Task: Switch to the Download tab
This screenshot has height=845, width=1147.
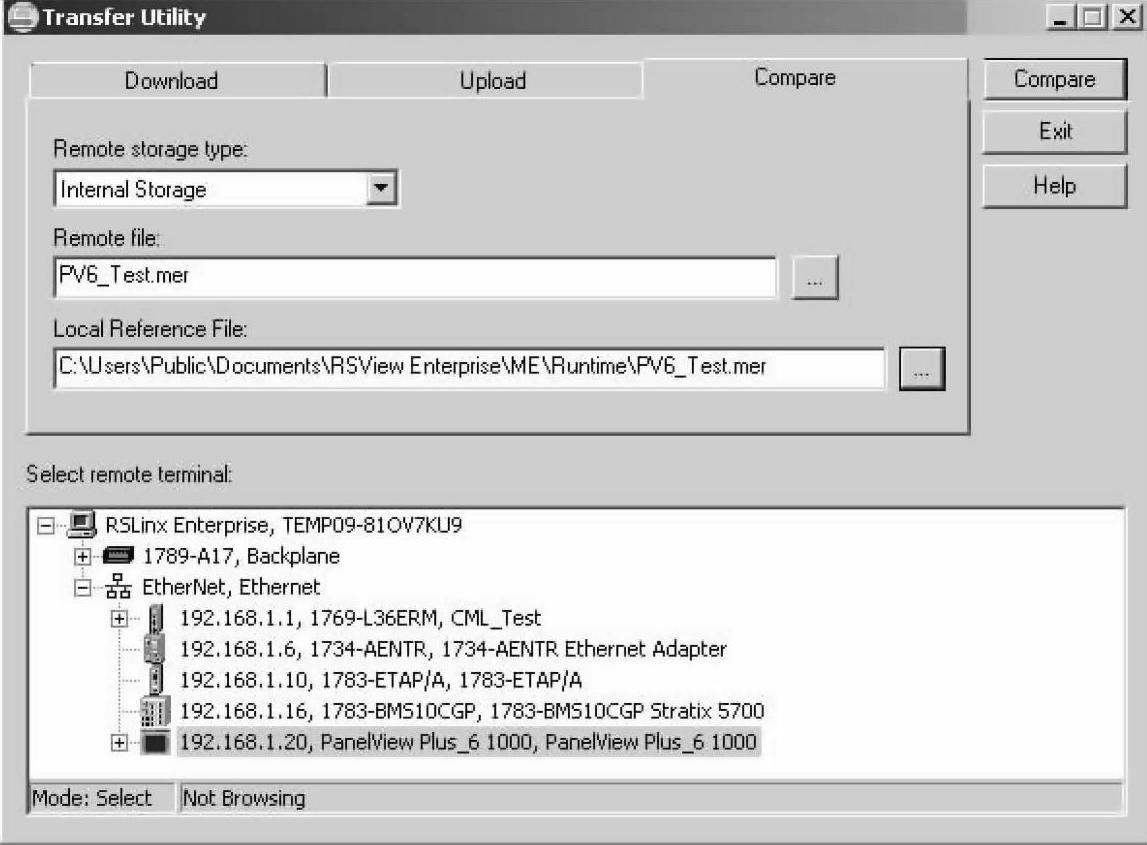Action: click(x=177, y=80)
